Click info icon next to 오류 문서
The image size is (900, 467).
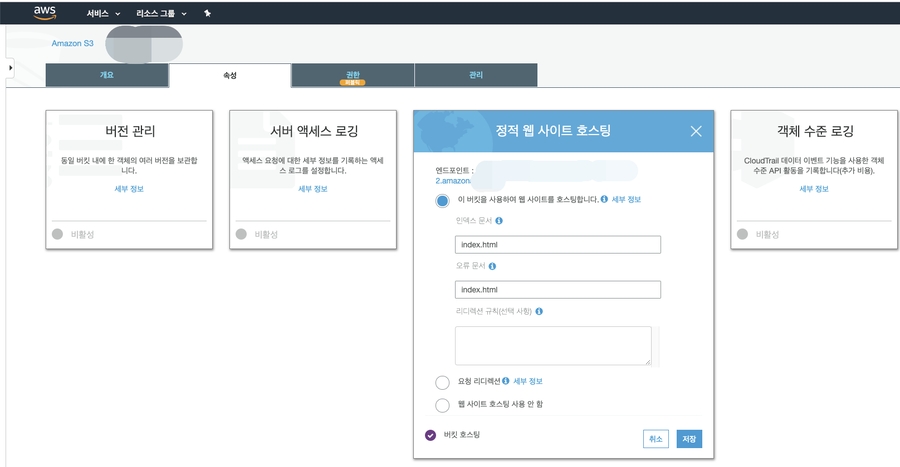click(x=493, y=266)
